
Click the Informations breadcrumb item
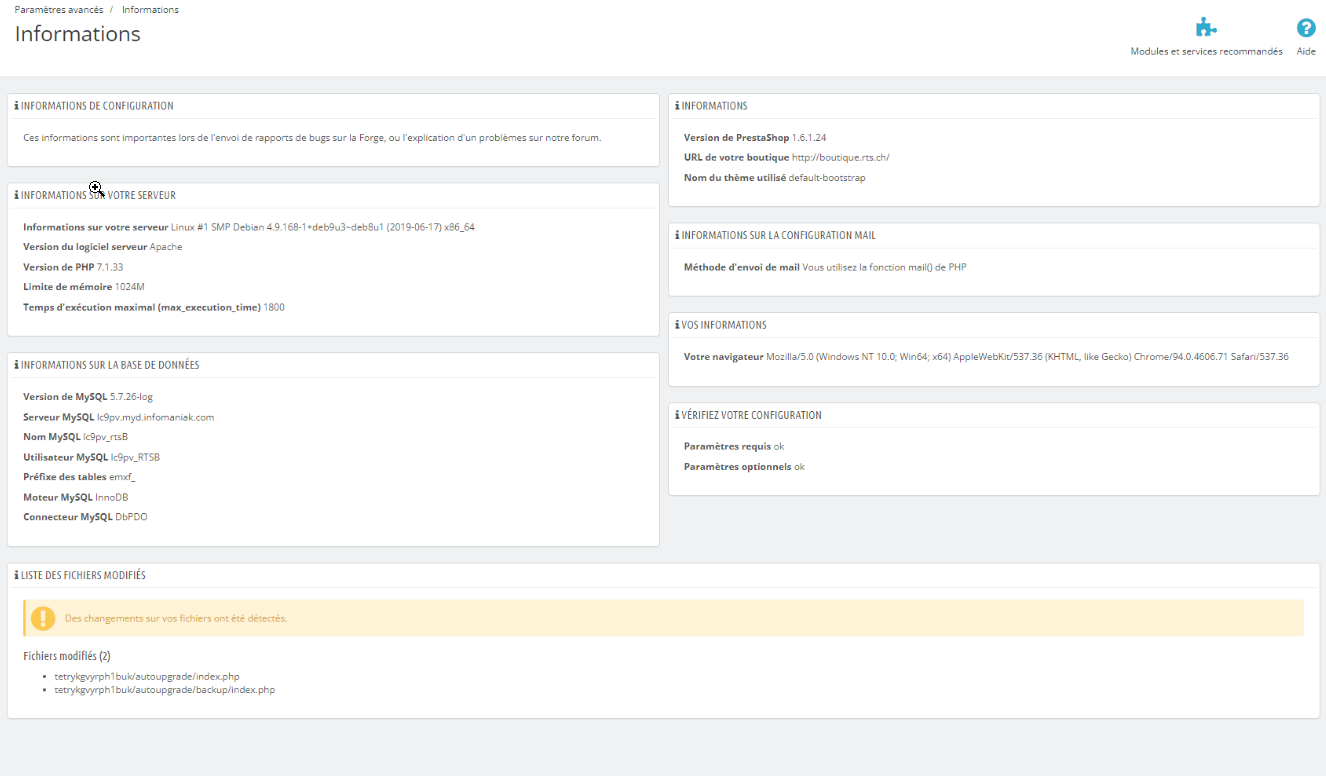(x=151, y=10)
